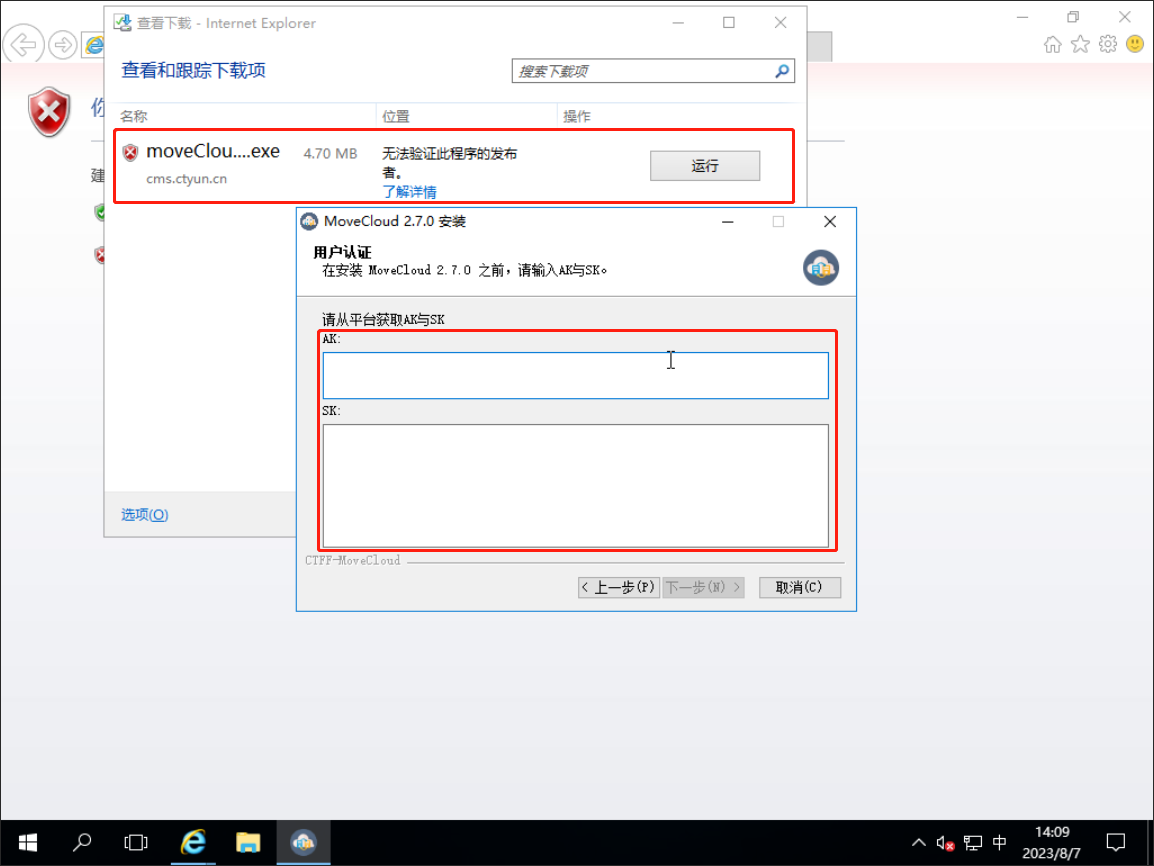Click the magnifier in the 搜索下载项 box
The width and height of the screenshot is (1154, 866).
(781, 71)
